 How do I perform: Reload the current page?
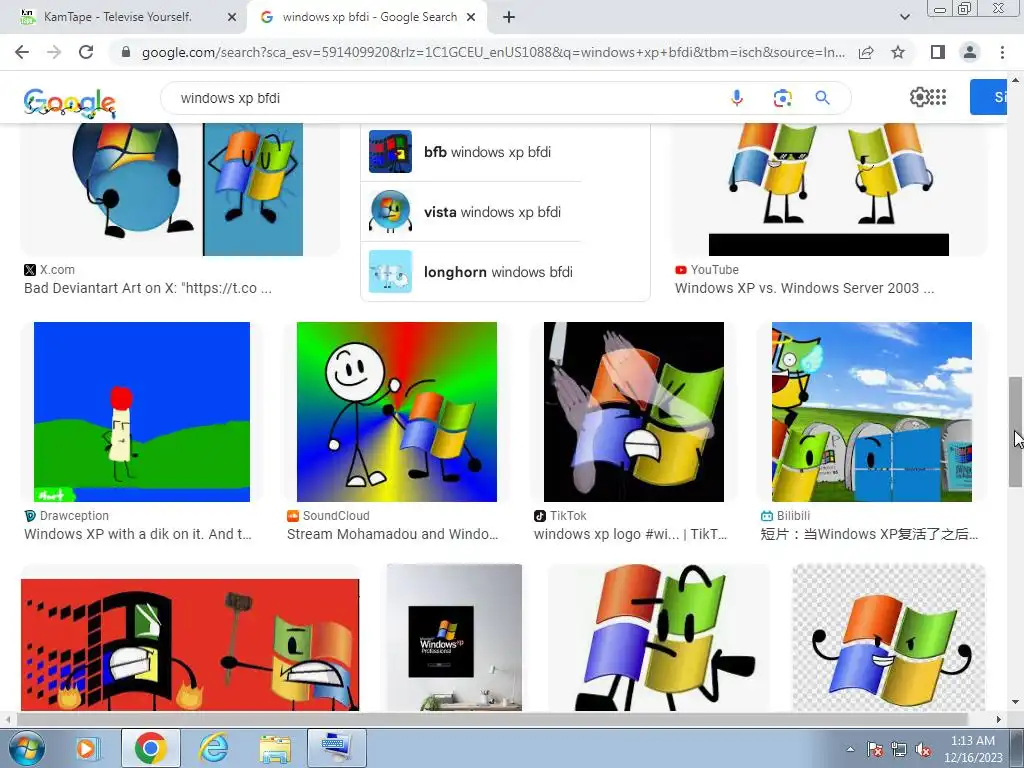pos(86,52)
